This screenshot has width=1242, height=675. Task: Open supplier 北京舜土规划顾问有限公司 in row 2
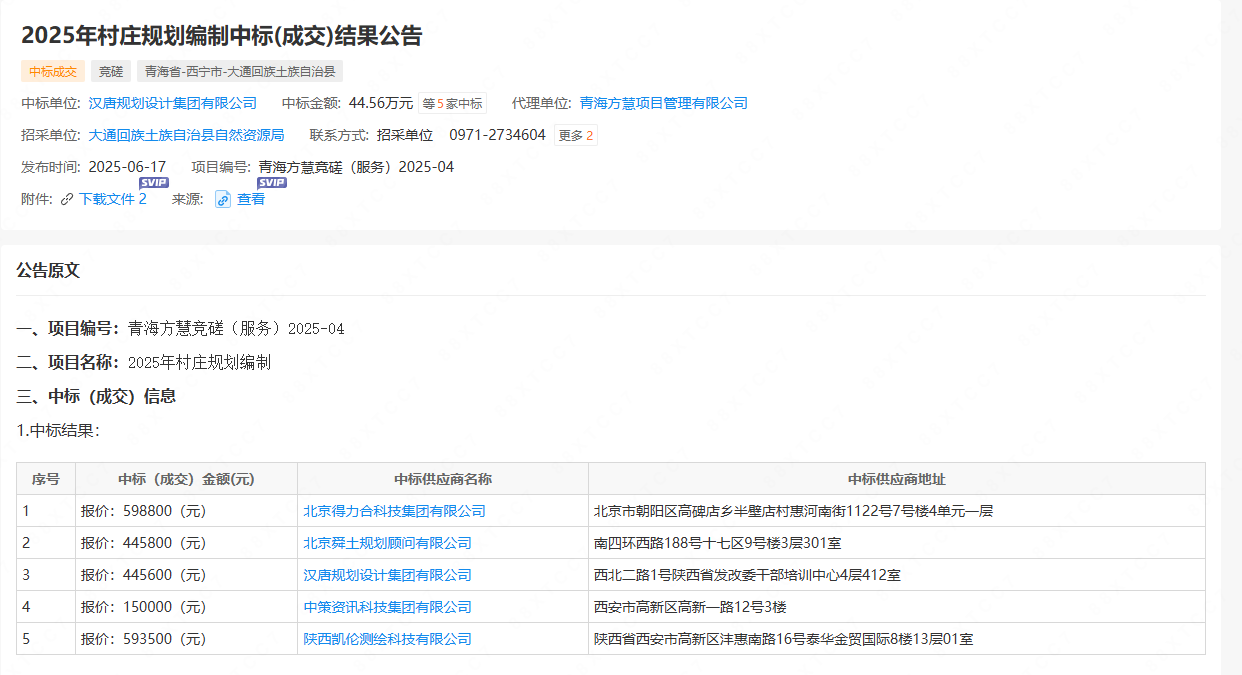pyautogui.click(x=388, y=543)
